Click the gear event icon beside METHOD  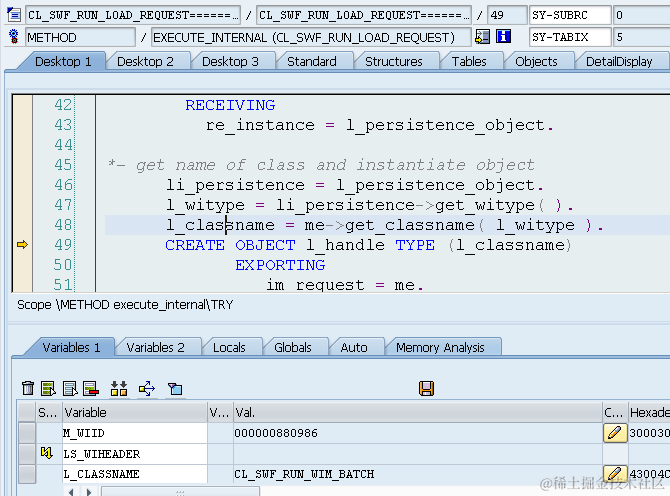tap(14, 37)
